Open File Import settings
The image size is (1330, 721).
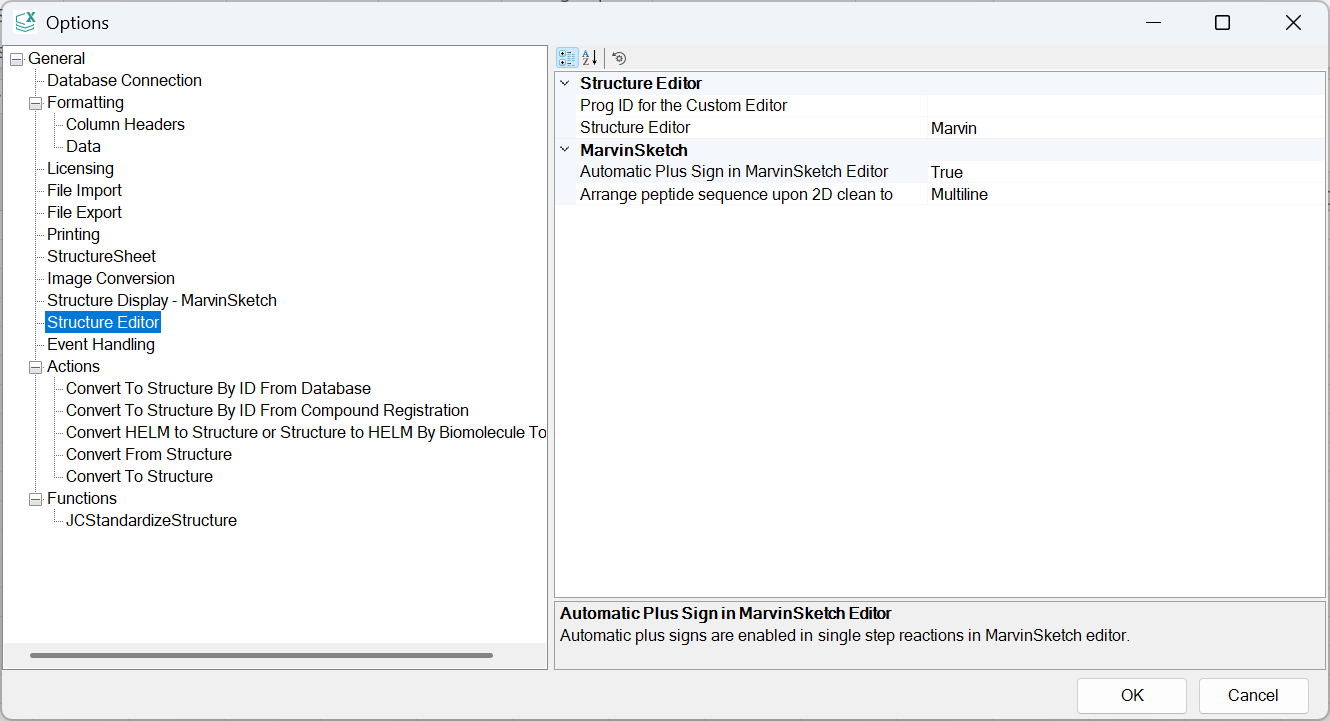[x=84, y=191]
